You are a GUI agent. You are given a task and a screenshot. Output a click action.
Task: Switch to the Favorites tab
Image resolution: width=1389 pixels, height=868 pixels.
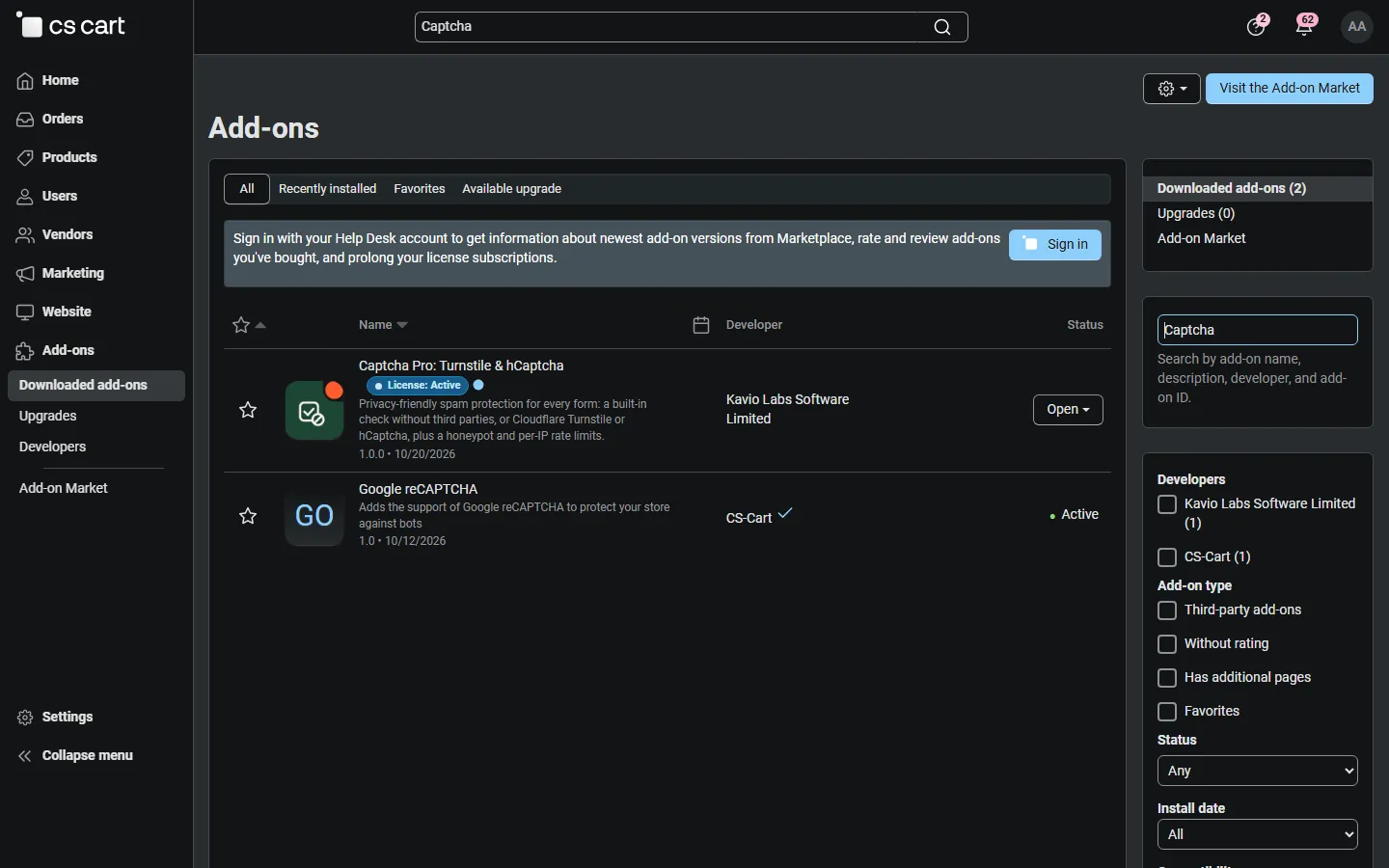(x=420, y=189)
